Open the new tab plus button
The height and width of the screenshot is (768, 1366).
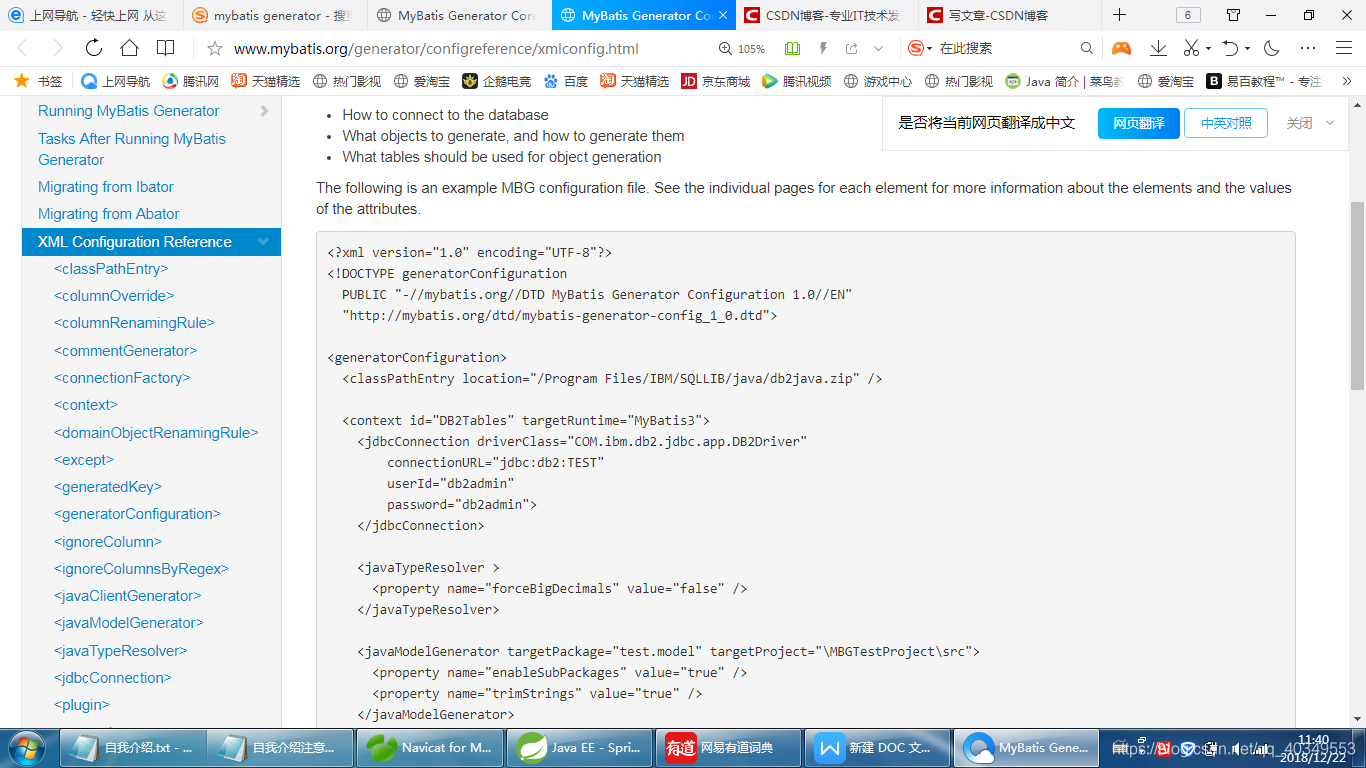point(1119,15)
